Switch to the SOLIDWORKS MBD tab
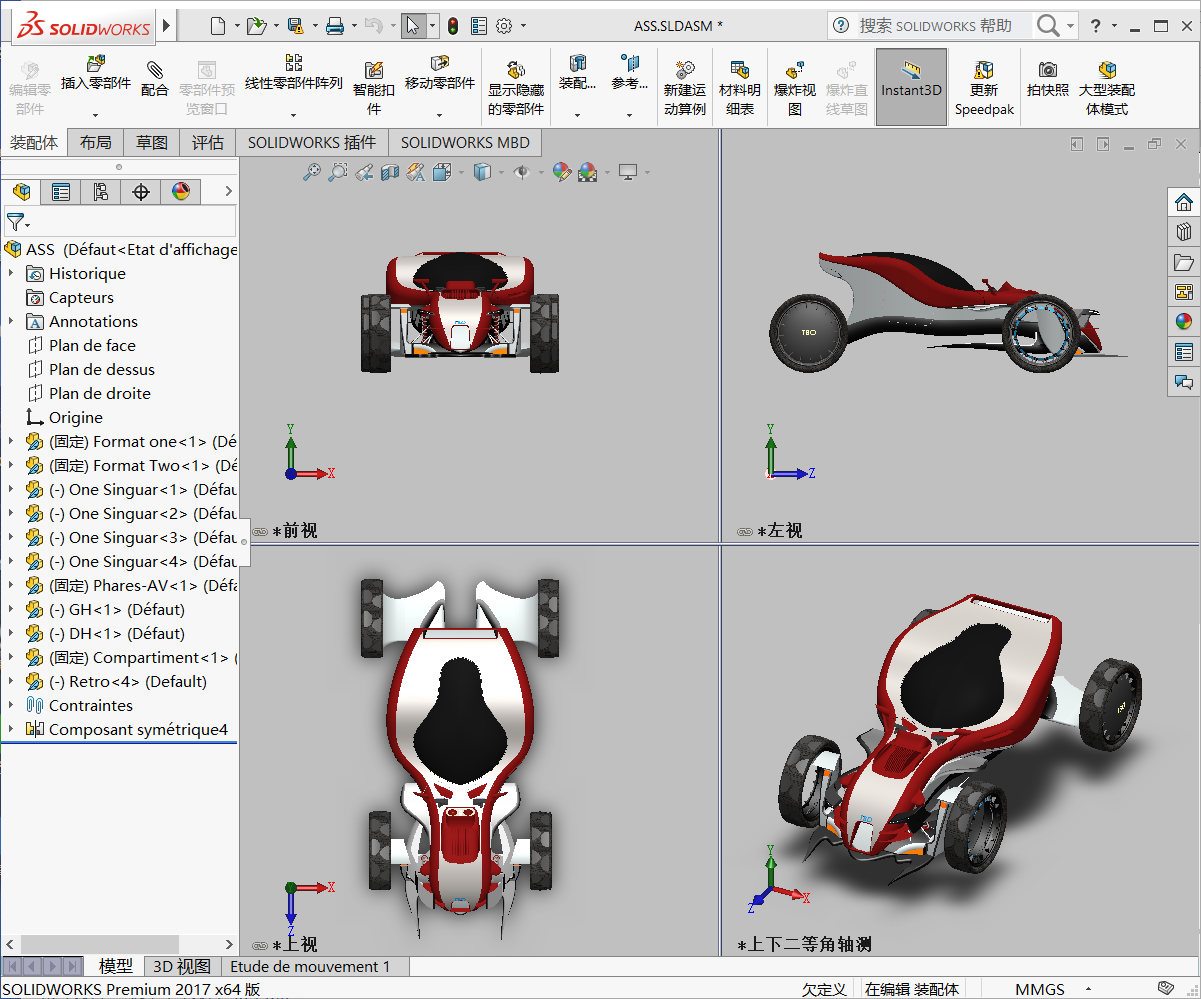 [465, 143]
